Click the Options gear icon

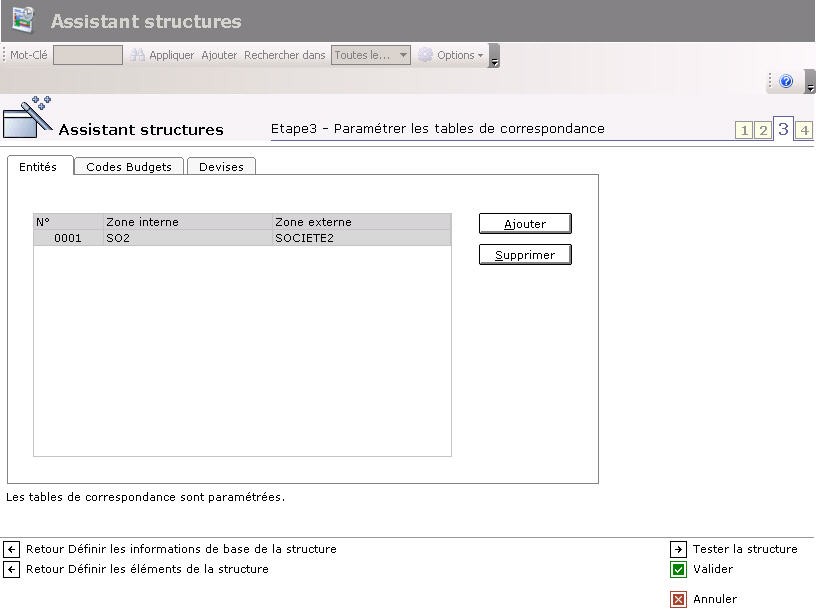tap(426, 56)
